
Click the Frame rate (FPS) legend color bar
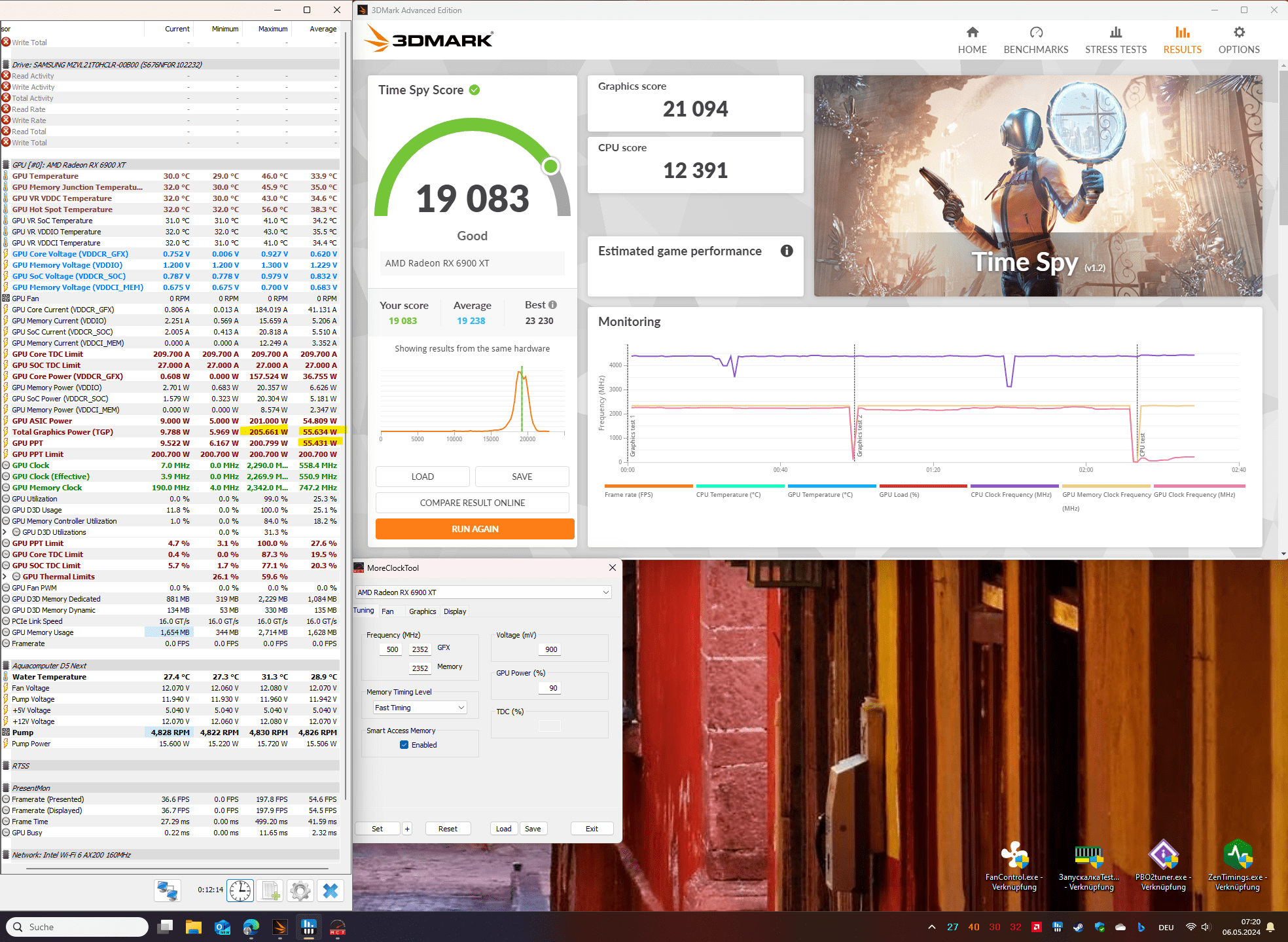[649, 486]
